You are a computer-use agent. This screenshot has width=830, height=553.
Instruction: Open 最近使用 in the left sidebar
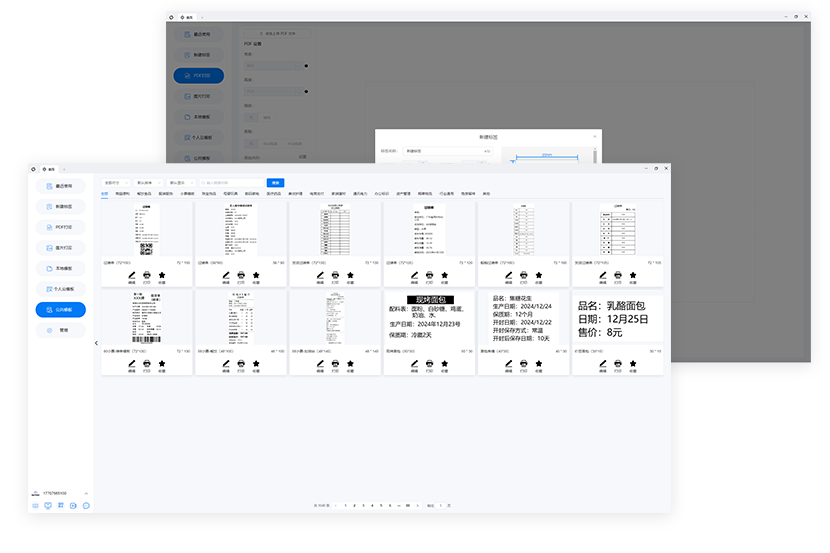click(60, 186)
